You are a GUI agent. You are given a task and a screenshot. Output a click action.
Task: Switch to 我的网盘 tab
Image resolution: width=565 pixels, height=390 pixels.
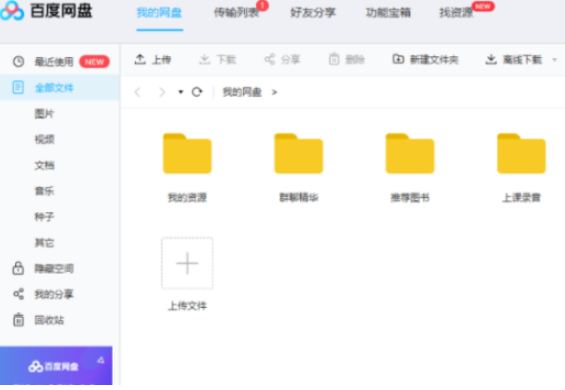[159, 13]
